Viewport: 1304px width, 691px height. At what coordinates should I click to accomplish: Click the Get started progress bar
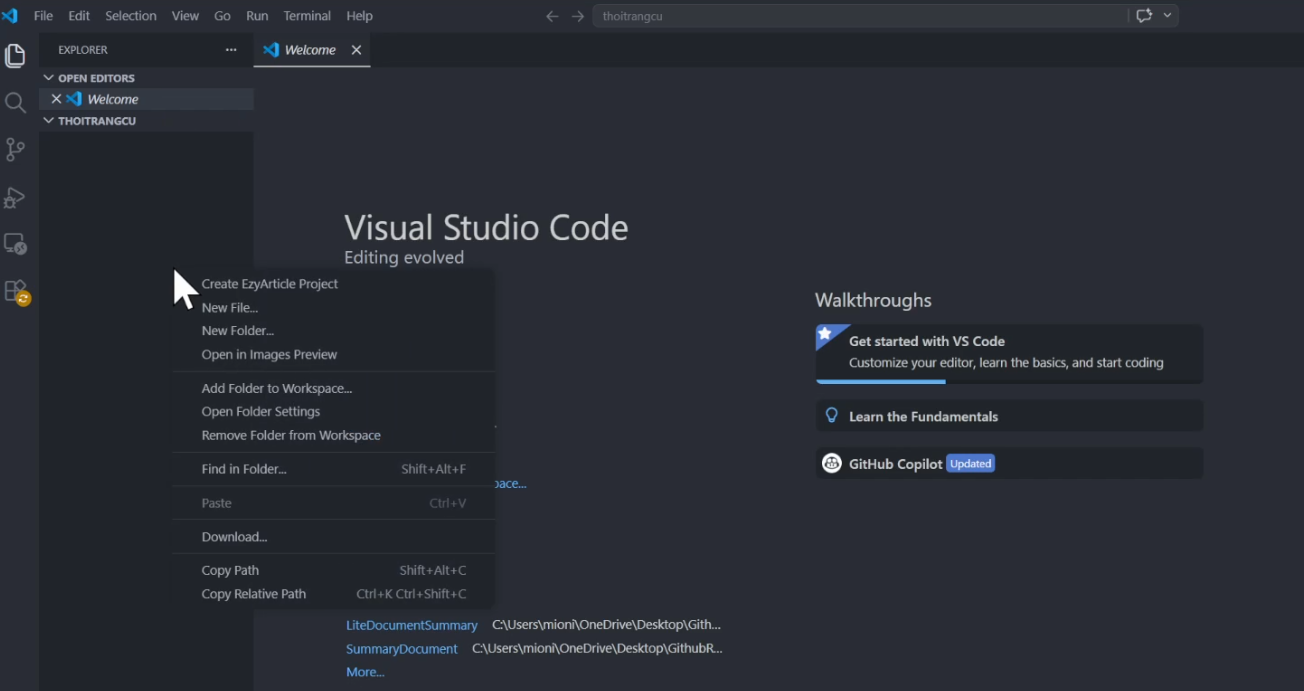[1009, 381]
